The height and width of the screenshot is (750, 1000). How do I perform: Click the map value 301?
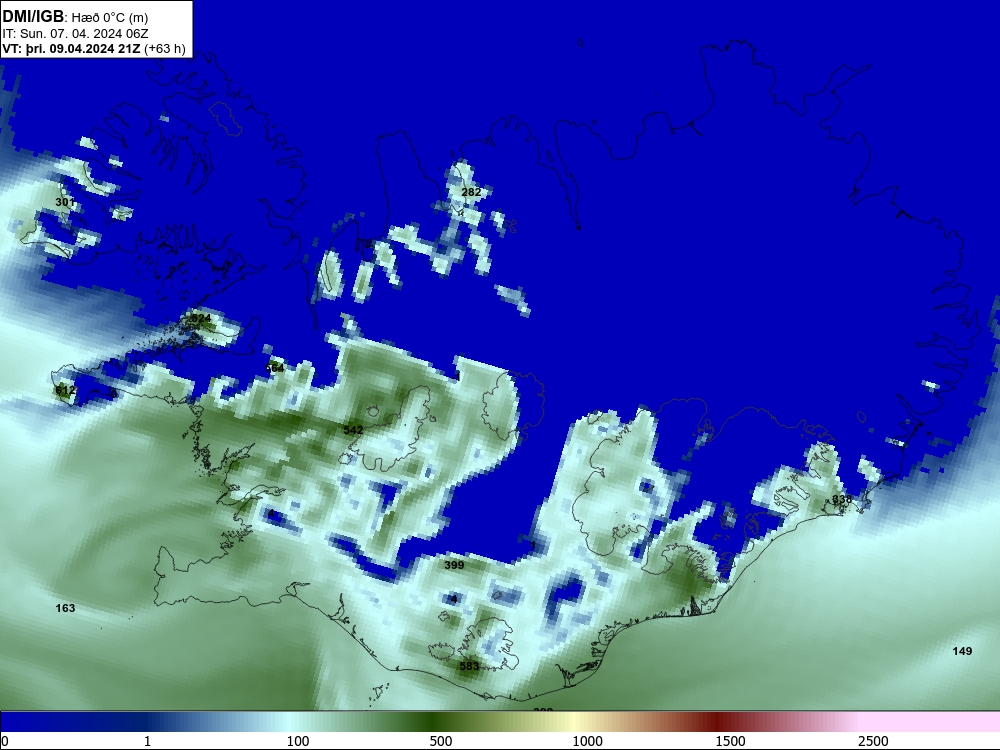tap(64, 202)
